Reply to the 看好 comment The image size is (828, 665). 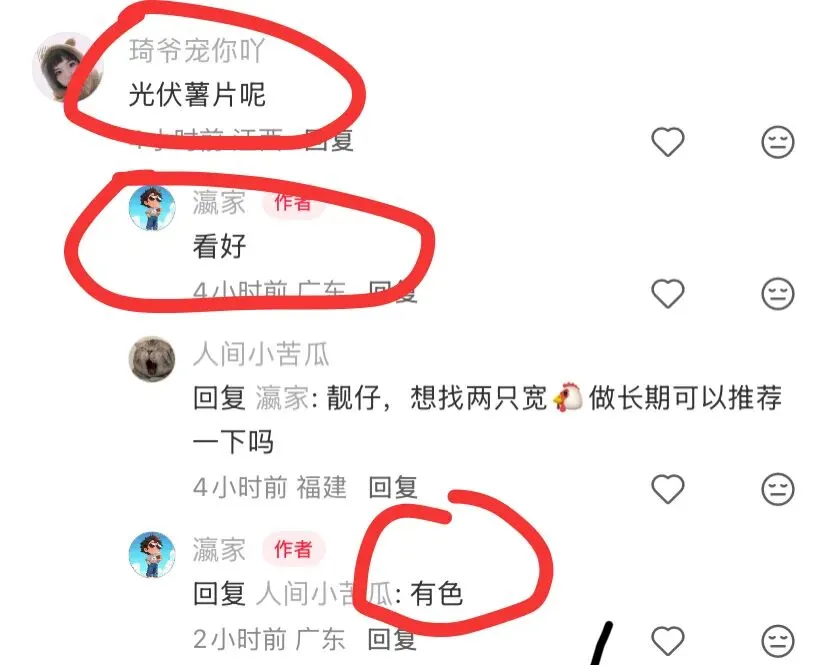pyautogui.click(x=393, y=292)
